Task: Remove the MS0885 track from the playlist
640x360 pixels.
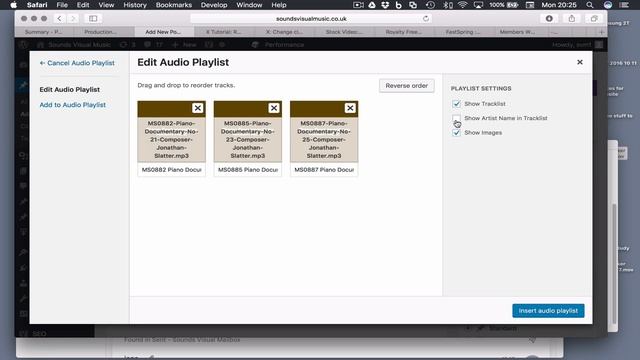Action: pos(274,108)
